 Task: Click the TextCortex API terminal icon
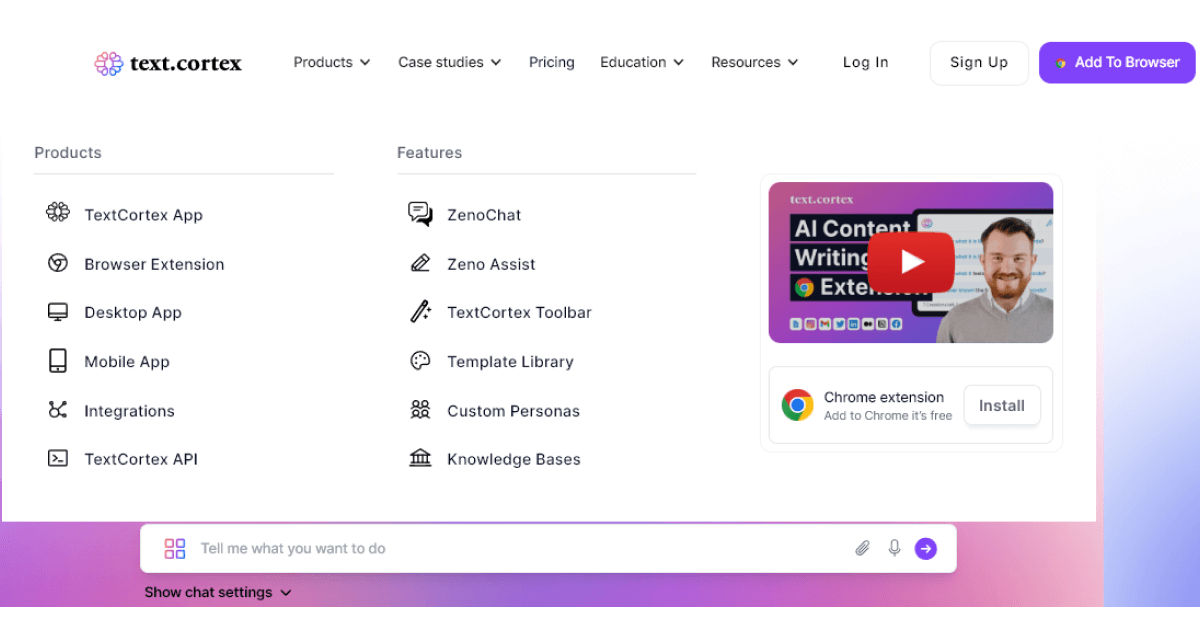coord(58,458)
